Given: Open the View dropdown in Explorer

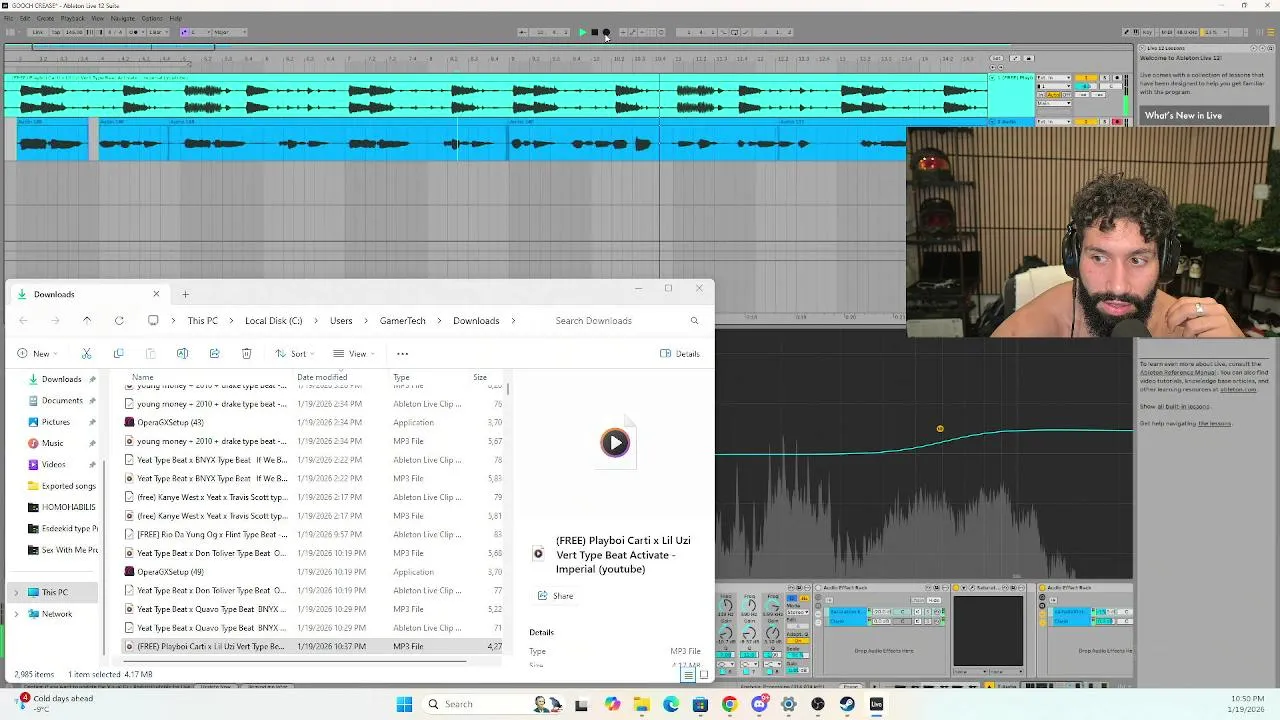Looking at the screenshot, I should pos(354,354).
